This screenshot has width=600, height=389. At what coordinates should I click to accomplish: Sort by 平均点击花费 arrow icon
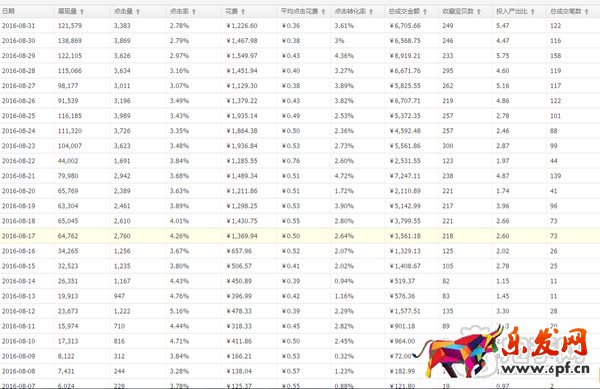coord(323,12)
